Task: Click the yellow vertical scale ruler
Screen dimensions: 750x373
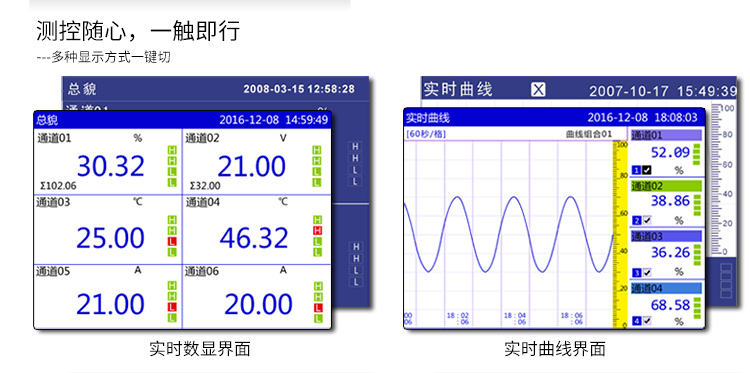Action: [620, 234]
